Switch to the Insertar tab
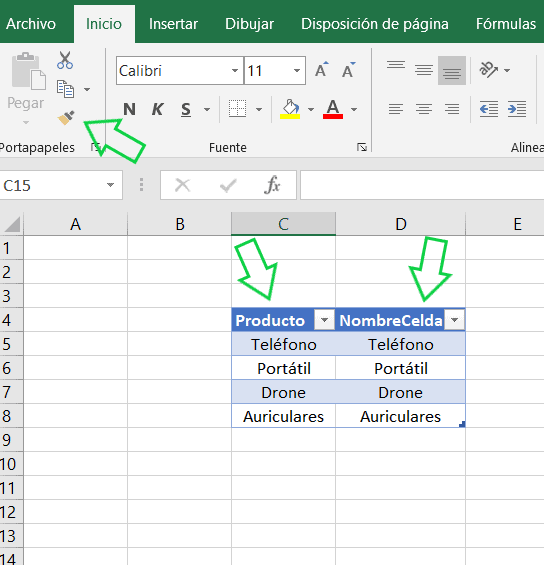Image resolution: width=544 pixels, height=565 pixels. point(173,24)
